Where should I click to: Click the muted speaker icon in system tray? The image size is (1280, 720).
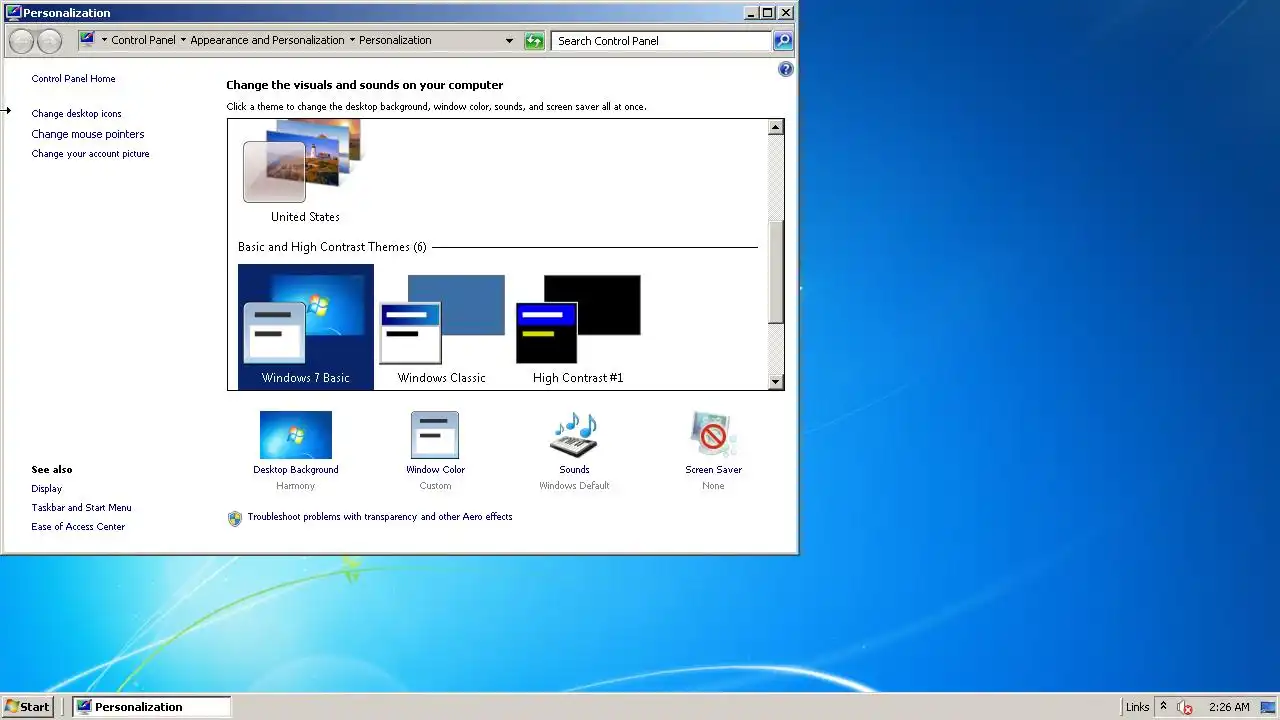1185,707
